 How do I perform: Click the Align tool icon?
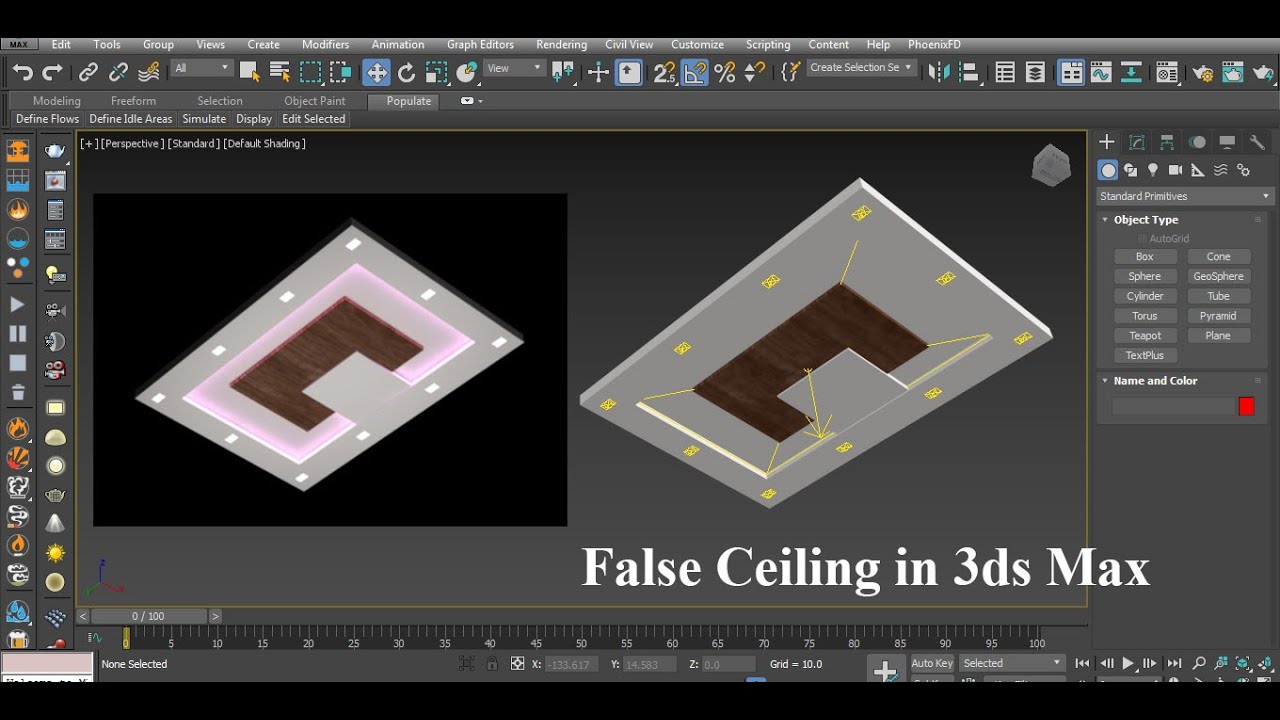968,72
